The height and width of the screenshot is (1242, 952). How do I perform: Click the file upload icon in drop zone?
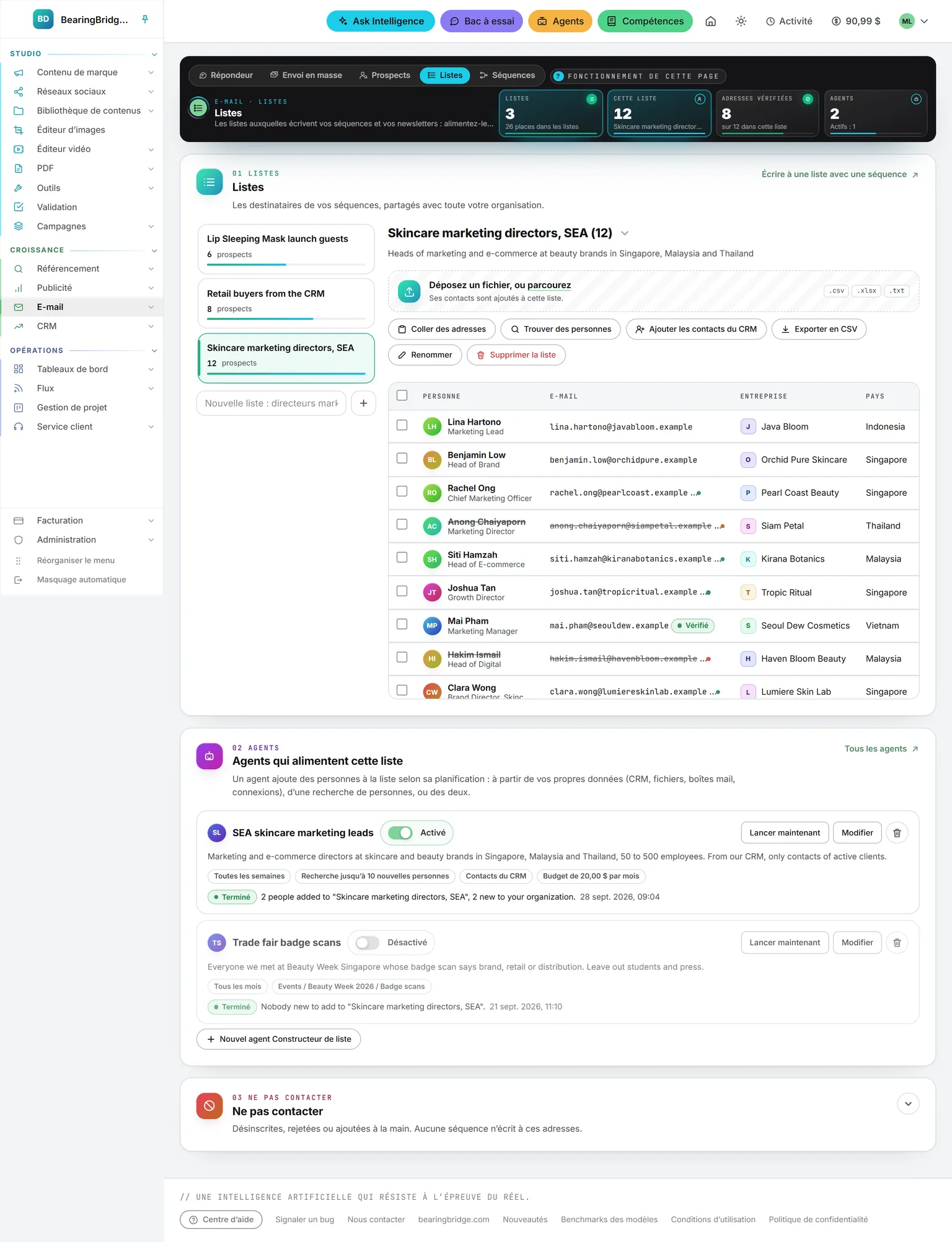point(409,291)
